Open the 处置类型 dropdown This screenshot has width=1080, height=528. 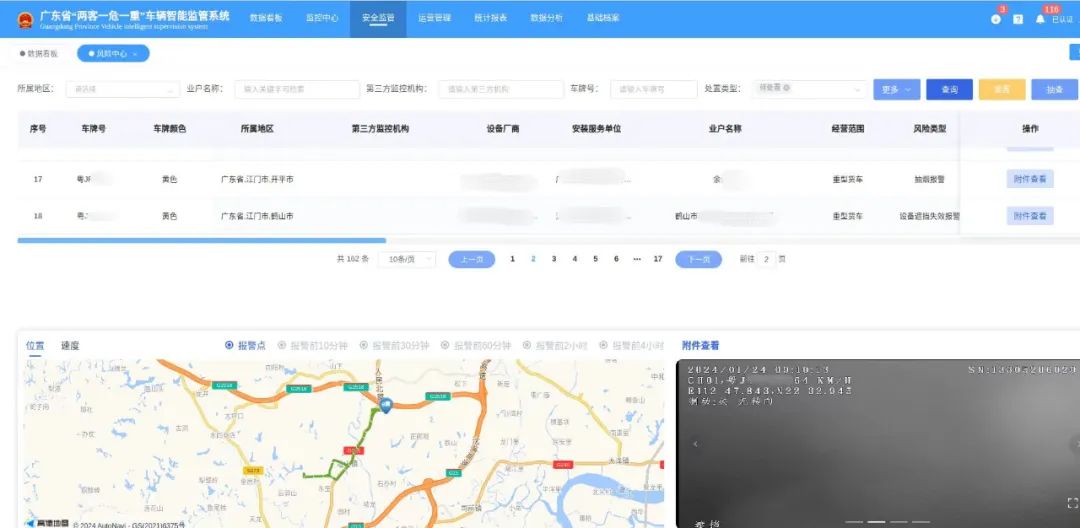coord(809,89)
